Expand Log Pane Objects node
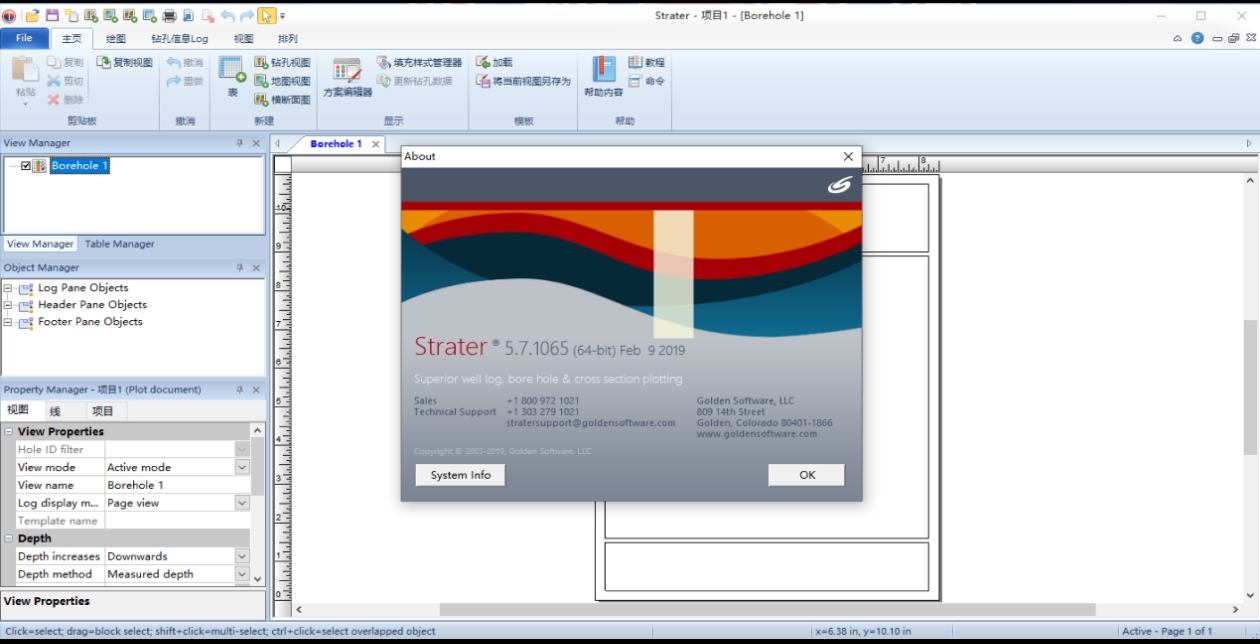Viewport: 1260px width, 644px height. pyautogui.click(x=8, y=288)
